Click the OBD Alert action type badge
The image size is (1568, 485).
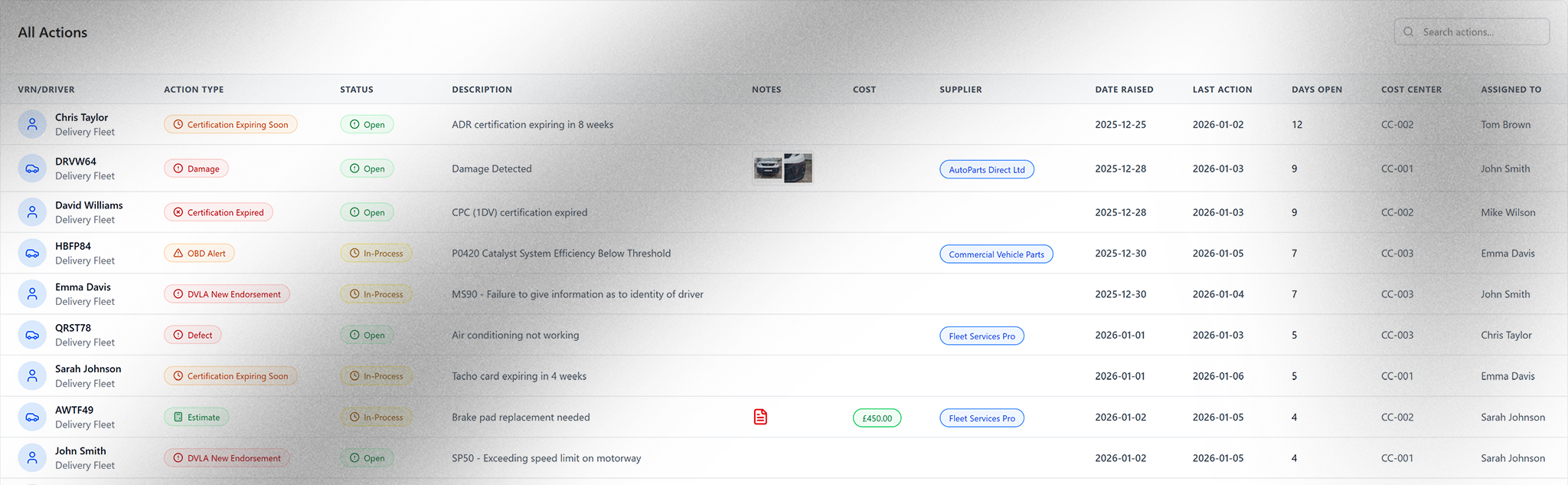pos(199,254)
